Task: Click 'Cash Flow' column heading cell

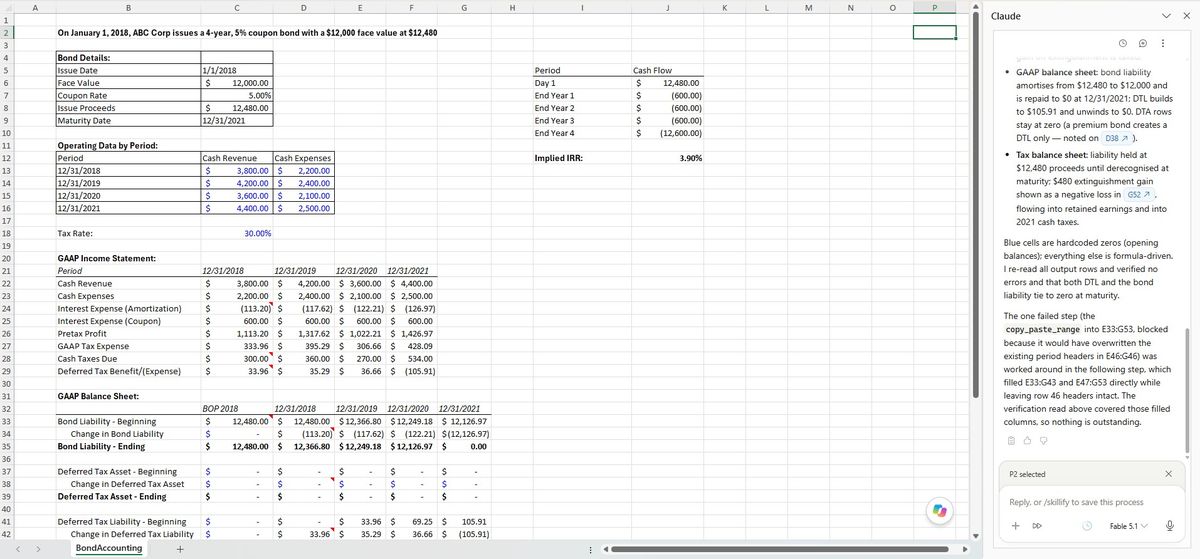Action: click(x=667, y=70)
